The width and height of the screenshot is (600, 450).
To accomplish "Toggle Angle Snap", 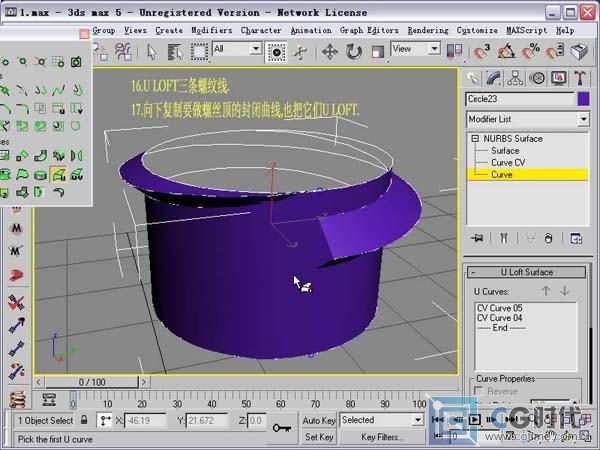I will click(506, 51).
